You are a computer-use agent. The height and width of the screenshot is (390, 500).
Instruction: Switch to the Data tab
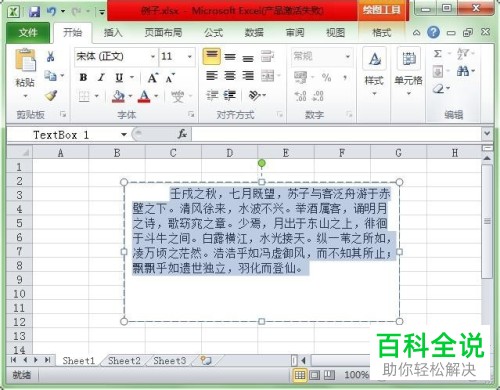point(254,33)
